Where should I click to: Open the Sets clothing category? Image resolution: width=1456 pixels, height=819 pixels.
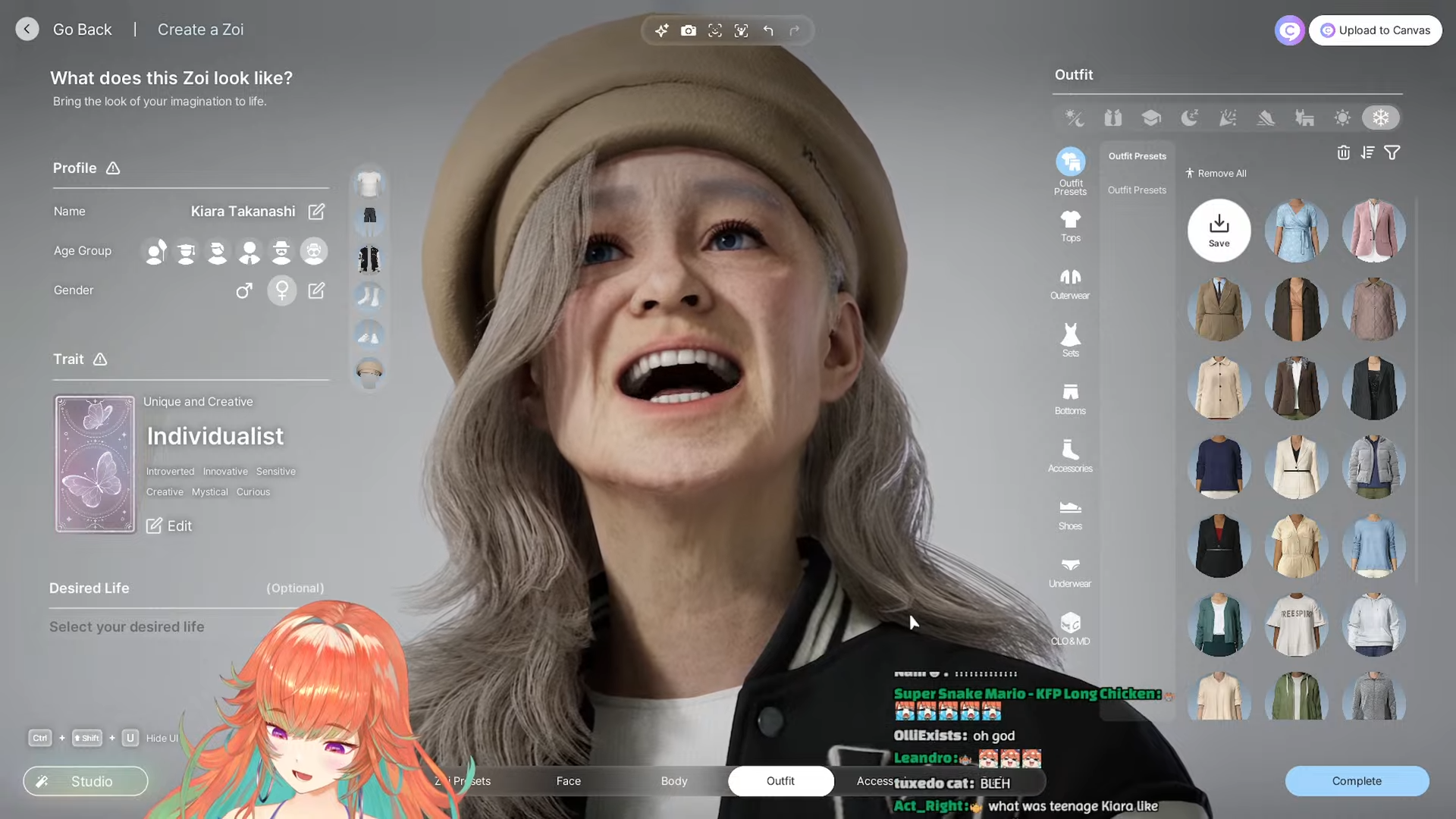point(1070,341)
